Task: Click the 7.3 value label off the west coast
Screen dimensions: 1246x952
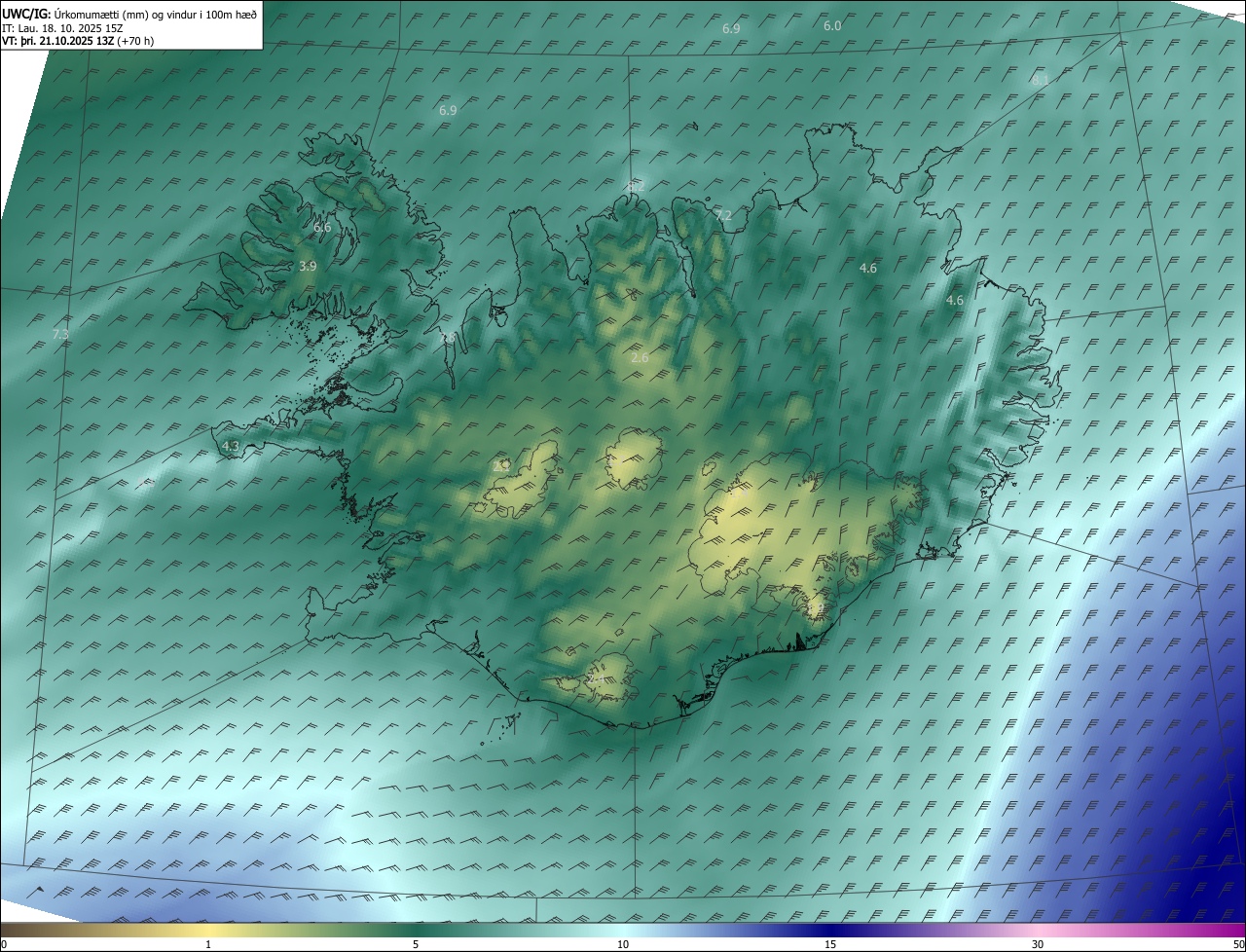Action: [x=60, y=335]
